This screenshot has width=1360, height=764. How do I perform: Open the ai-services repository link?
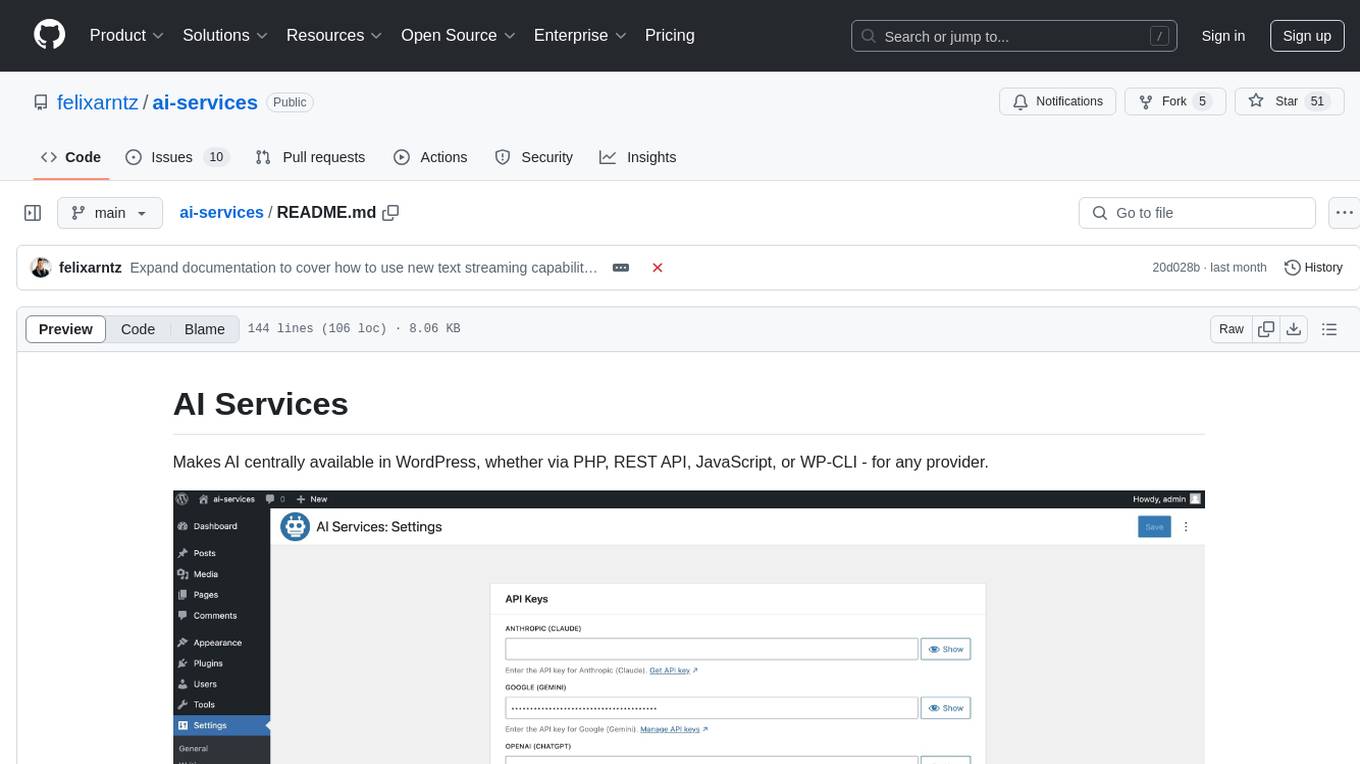205,102
